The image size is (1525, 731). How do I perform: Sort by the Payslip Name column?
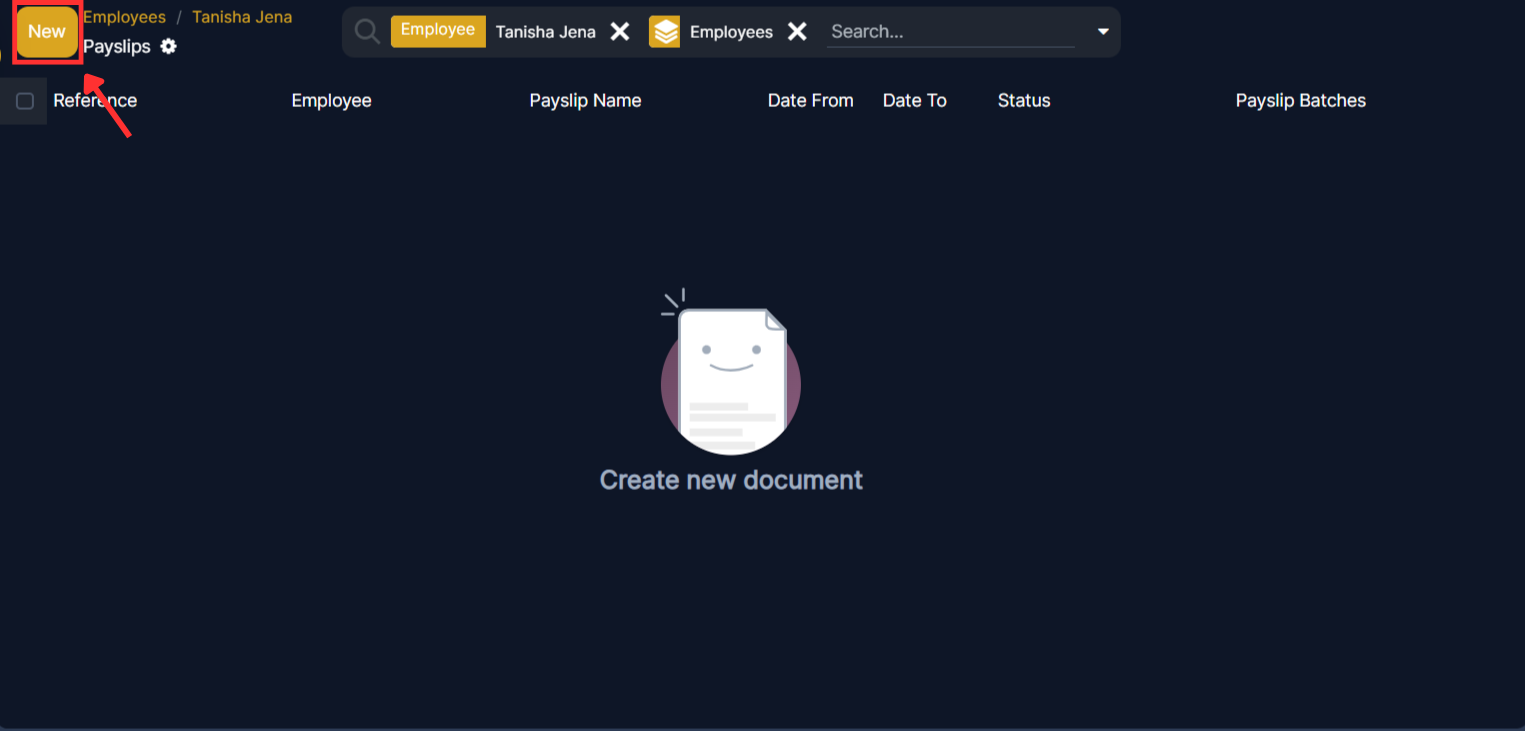tap(585, 101)
